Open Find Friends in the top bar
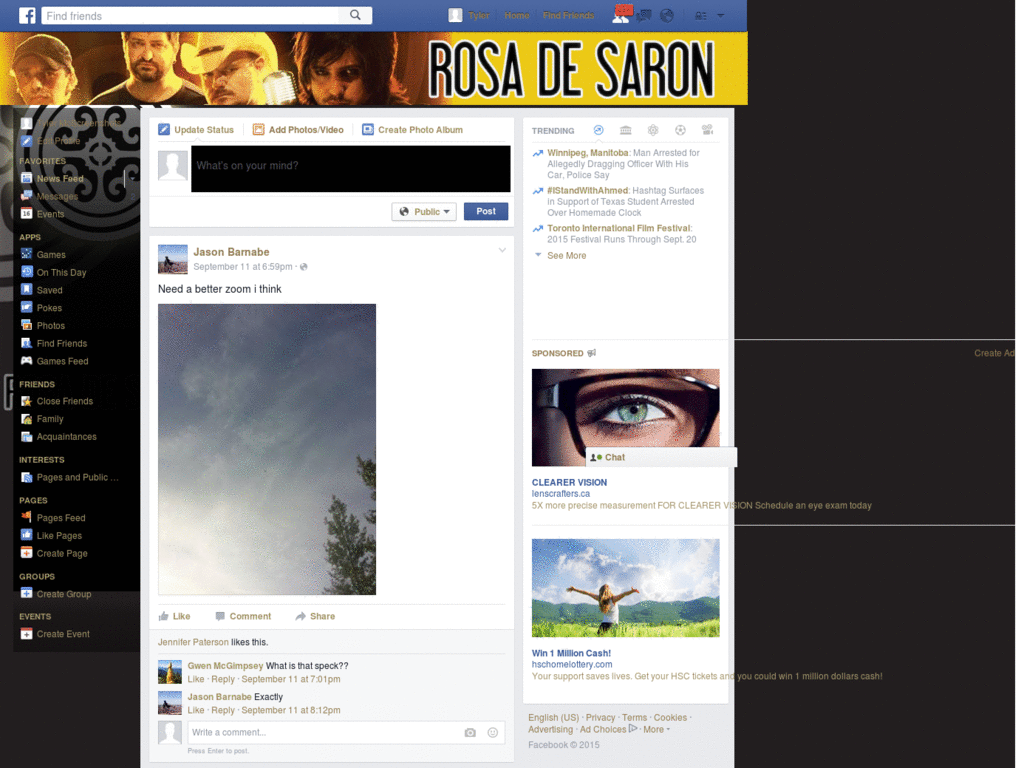1024x768 pixels. (x=568, y=15)
